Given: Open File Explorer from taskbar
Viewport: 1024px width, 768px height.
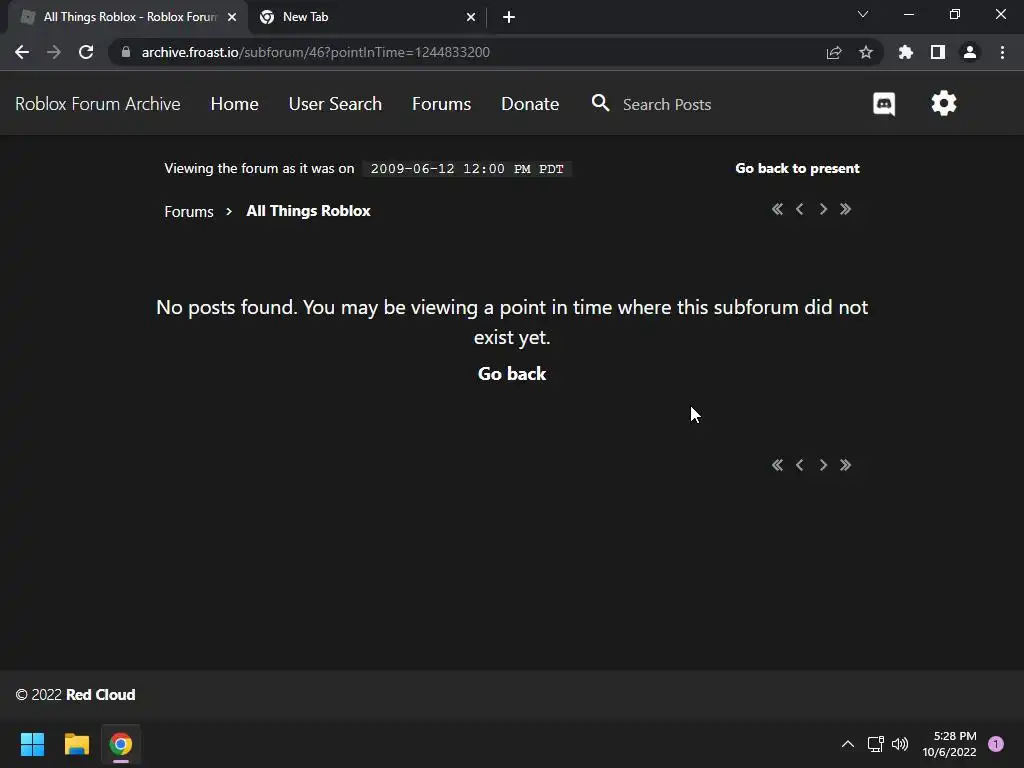Looking at the screenshot, I should tap(76, 744).
